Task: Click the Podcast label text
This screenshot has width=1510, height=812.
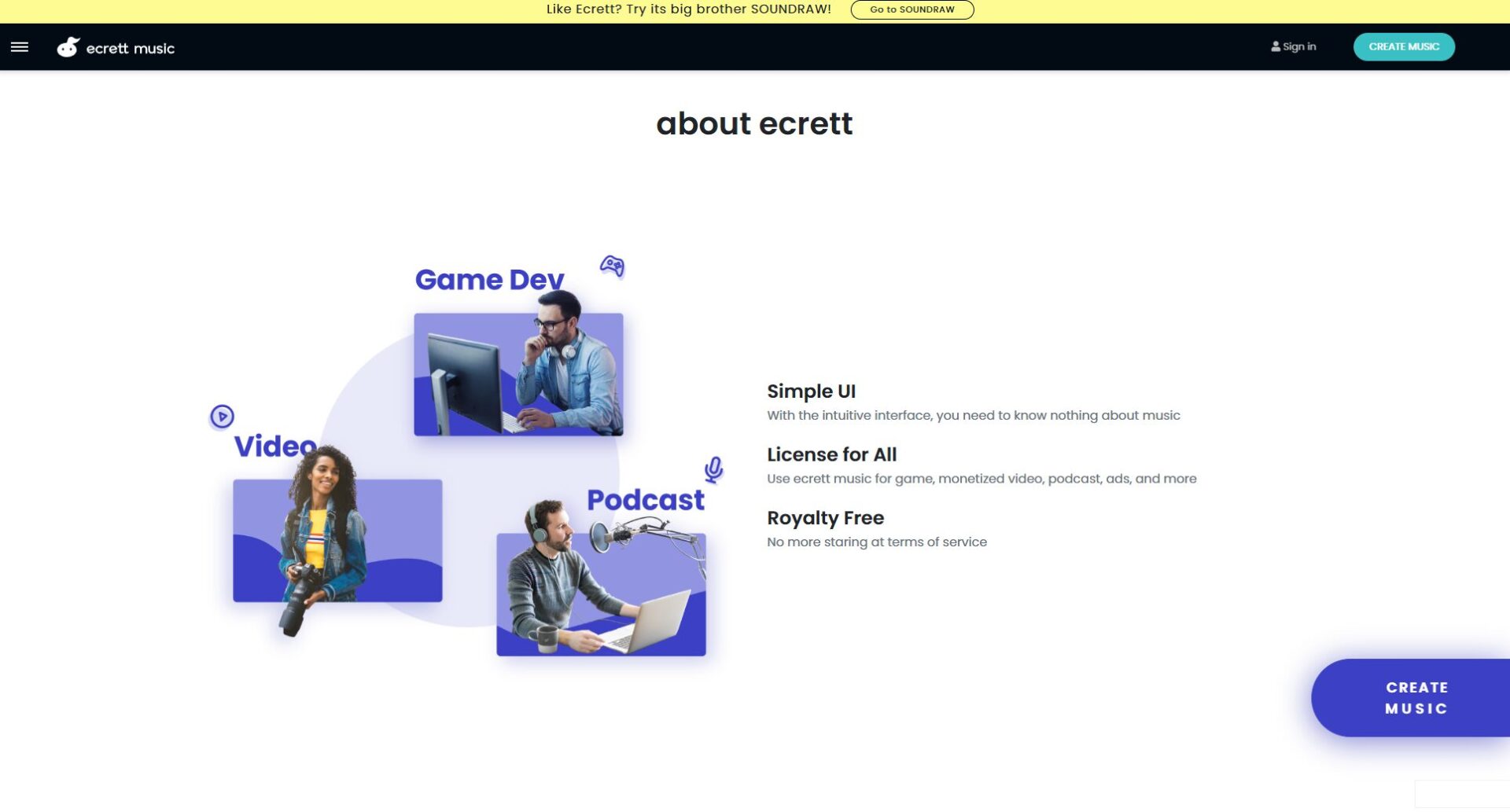Action: pos(645,500)
